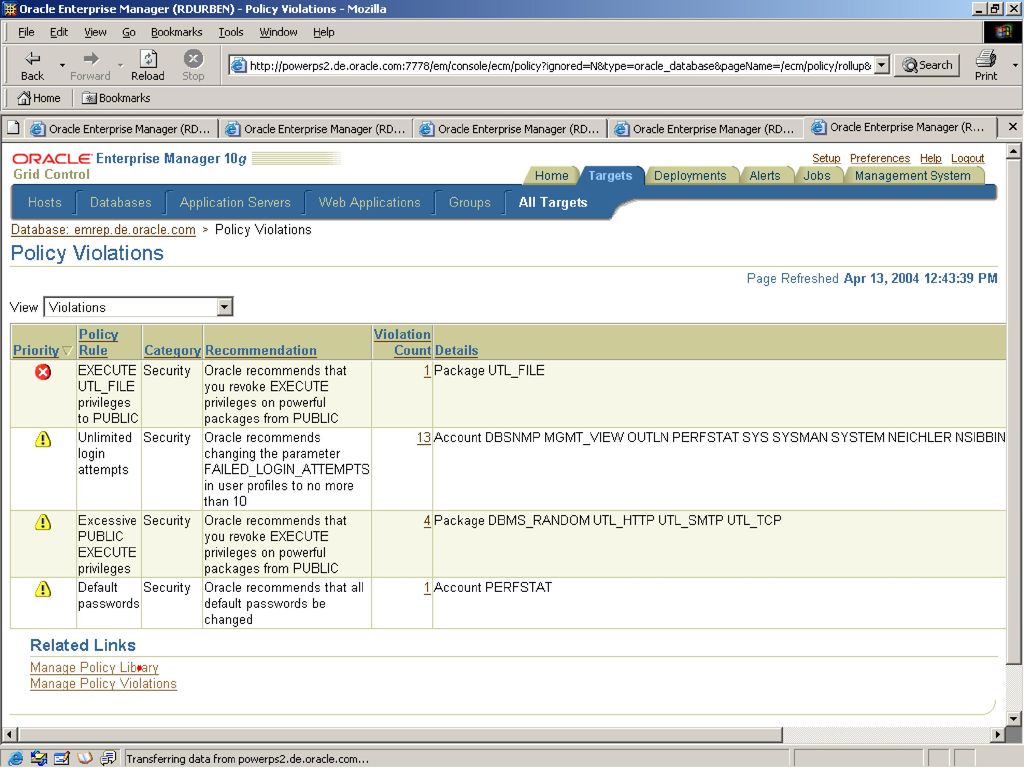The width and height of the screenshot is (1024, 768).
Task: Click the horizontal scrollbar right arrow
Action: pyautogui.click(x=999, y=735)
